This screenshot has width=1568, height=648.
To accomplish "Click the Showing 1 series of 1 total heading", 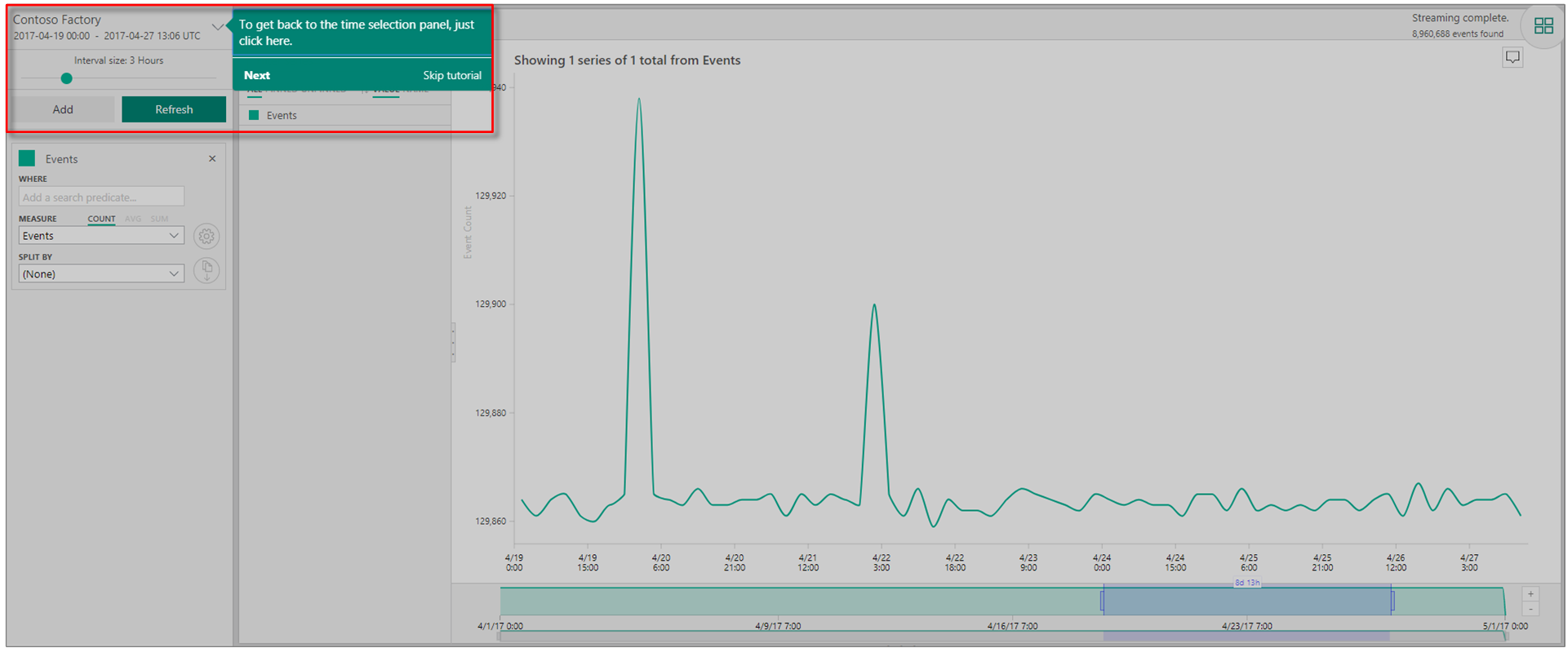I will [627, 60].
